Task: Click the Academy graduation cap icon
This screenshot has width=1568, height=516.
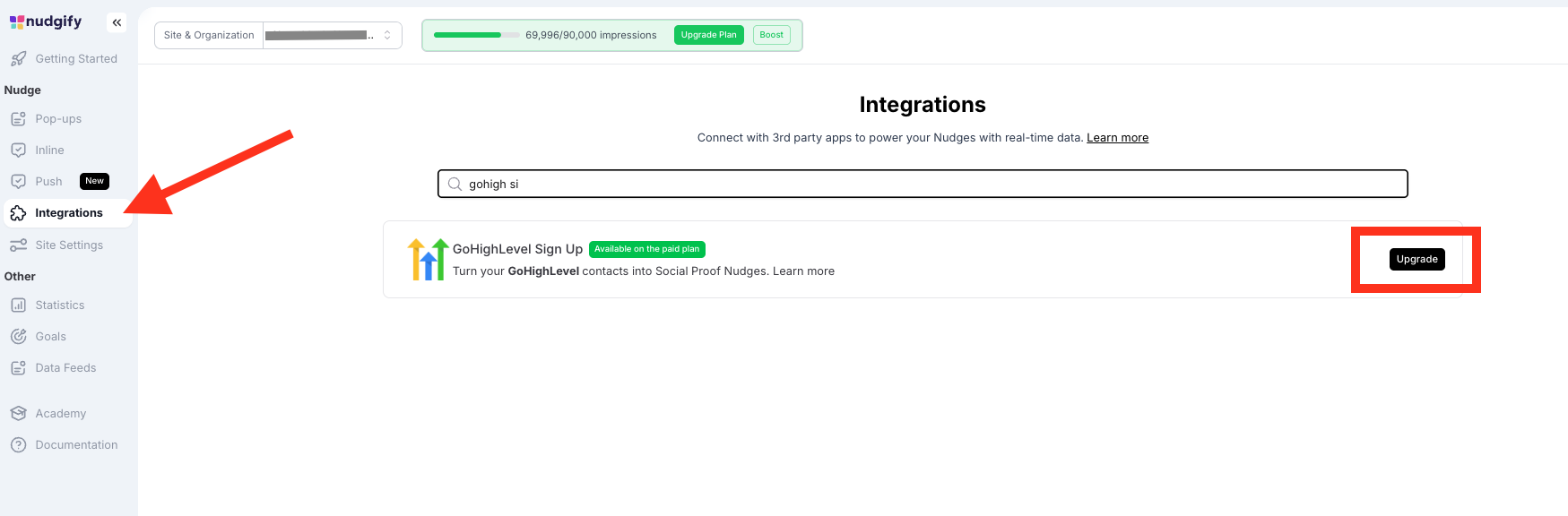Action: point(18,414)
